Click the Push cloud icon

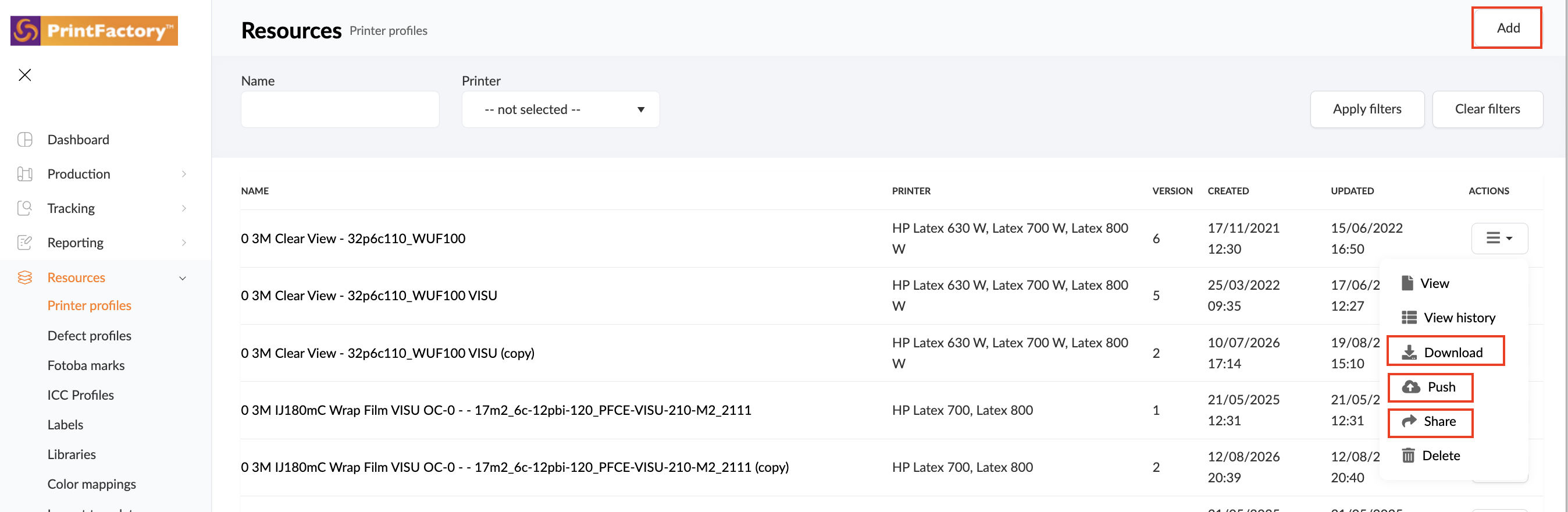(x=1411, y=387)
